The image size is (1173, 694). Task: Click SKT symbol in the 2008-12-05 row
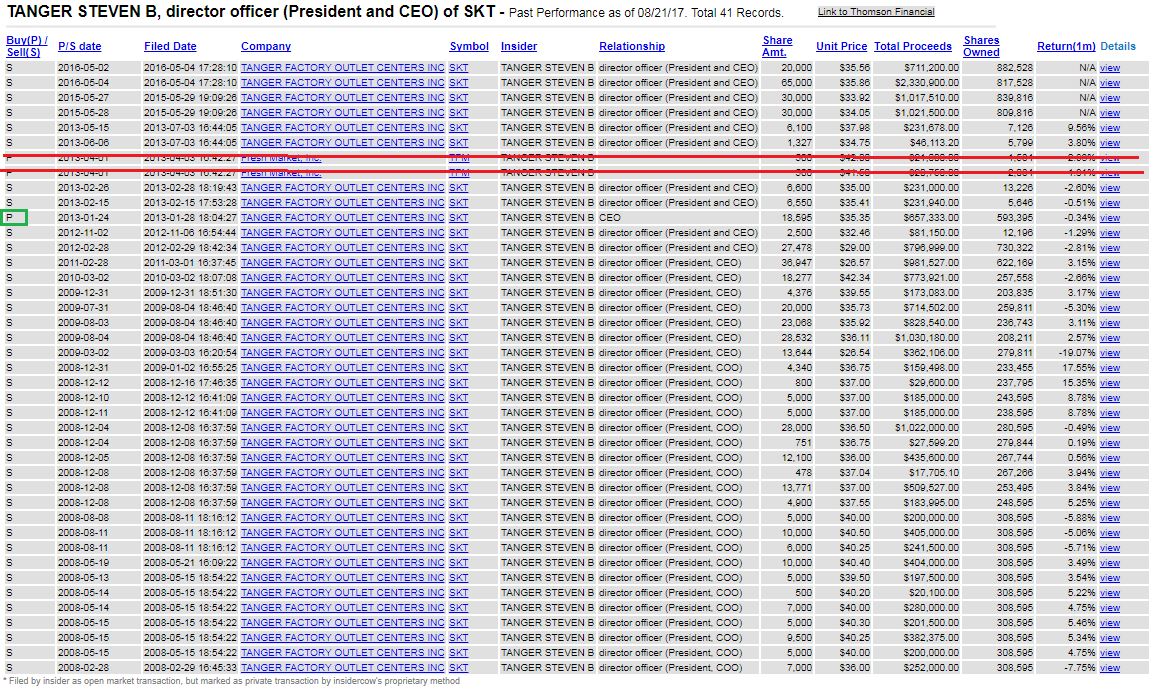[459, 458]
